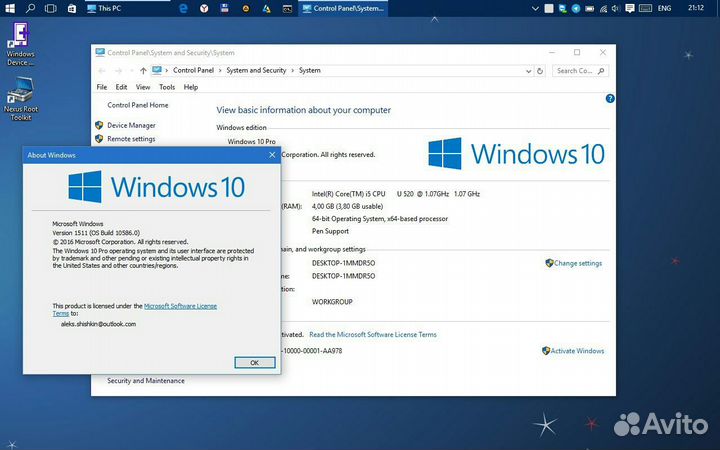This screenshot has height=450, width=720.
Task: Open the View menu
Action: point(143,87)
